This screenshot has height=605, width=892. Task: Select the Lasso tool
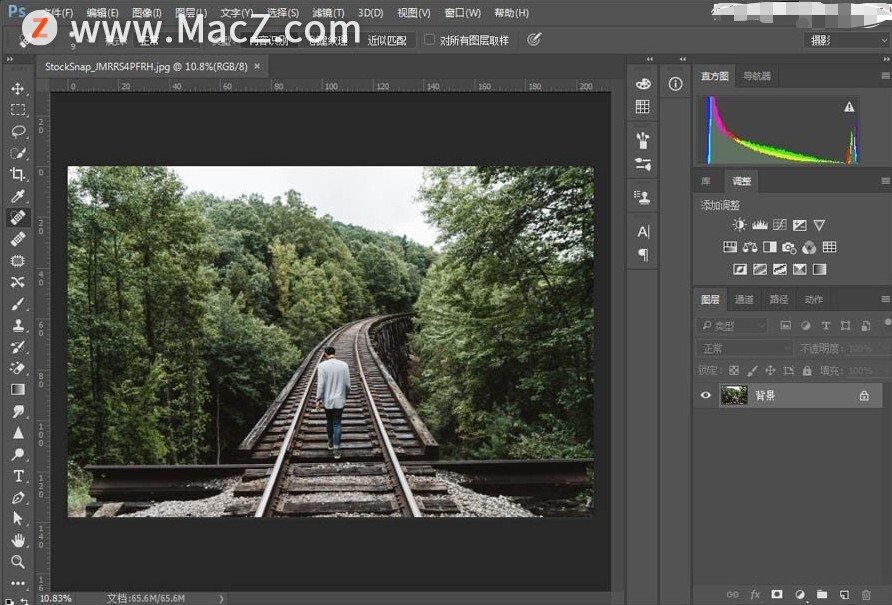click(18, 131)
